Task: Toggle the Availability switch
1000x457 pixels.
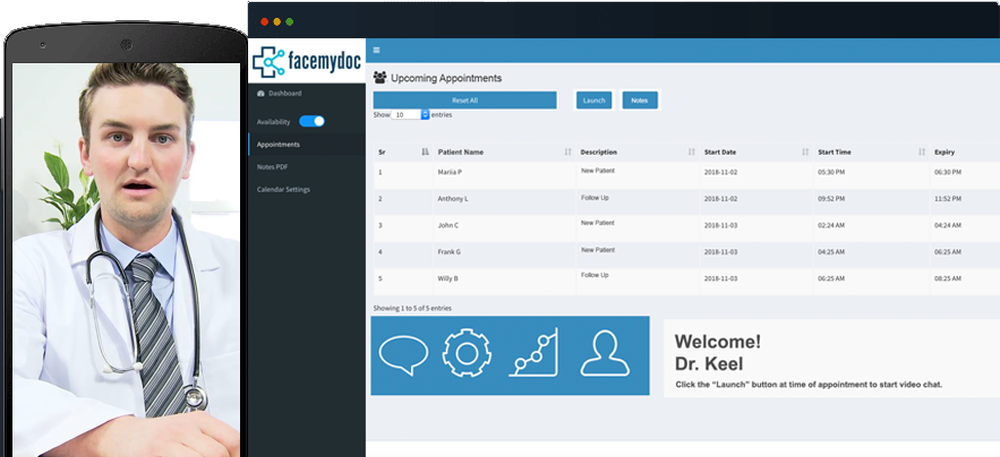Action: coord(312,121)
